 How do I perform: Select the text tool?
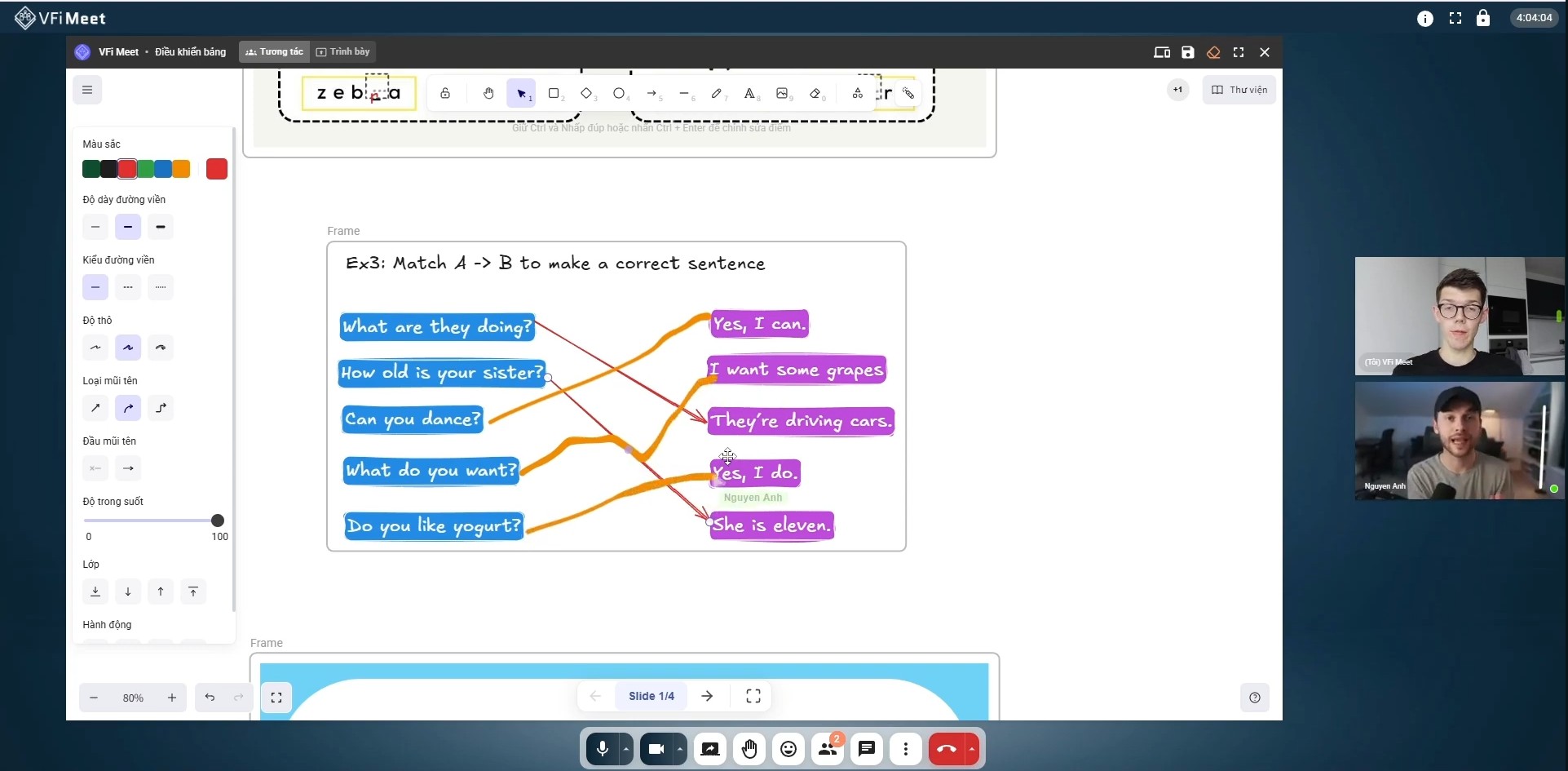749,94
